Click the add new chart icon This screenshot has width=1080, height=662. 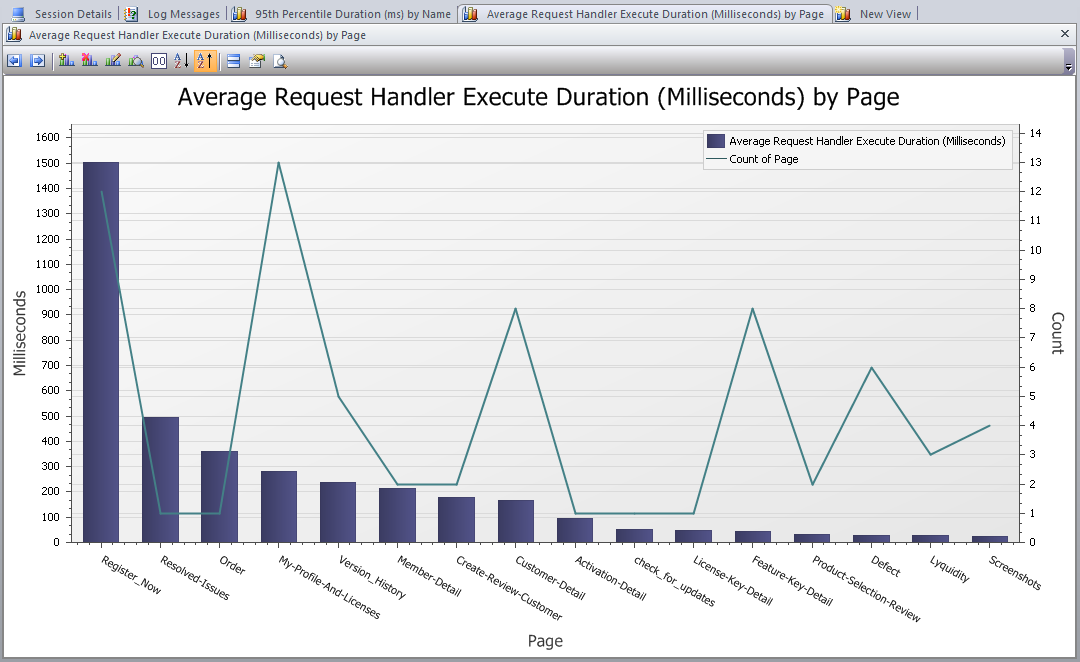pos(67,61)
